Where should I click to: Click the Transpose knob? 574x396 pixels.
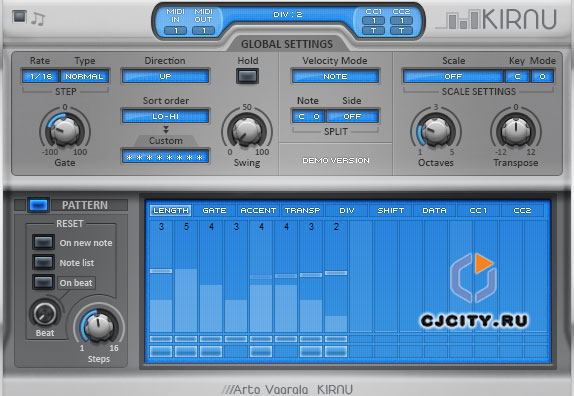point(515,130)
